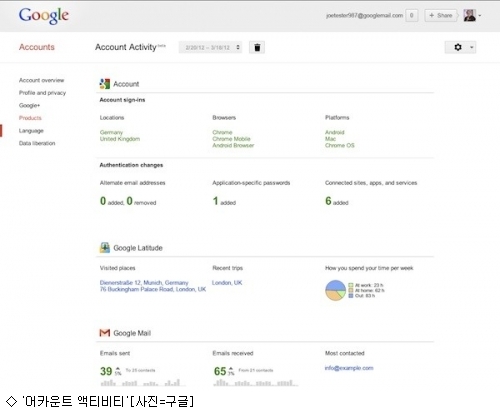Open Account overview in sidebar
500x413 pixels.
pyautogui.click(x=41, y=80)
